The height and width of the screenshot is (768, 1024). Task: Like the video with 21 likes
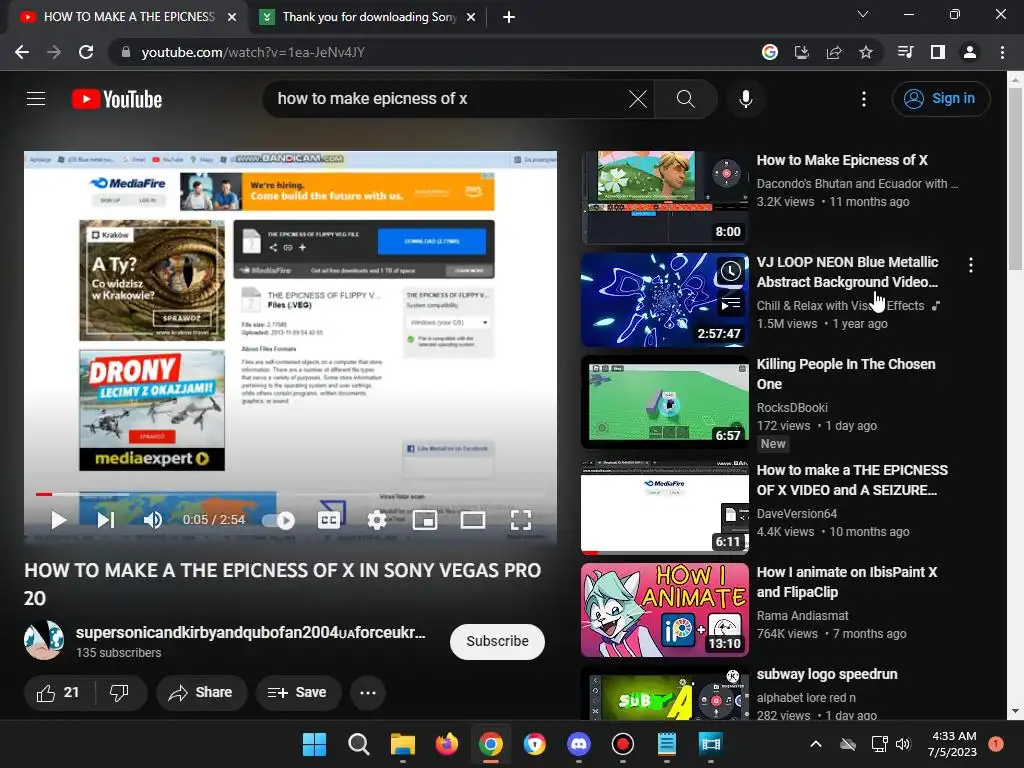58,693
